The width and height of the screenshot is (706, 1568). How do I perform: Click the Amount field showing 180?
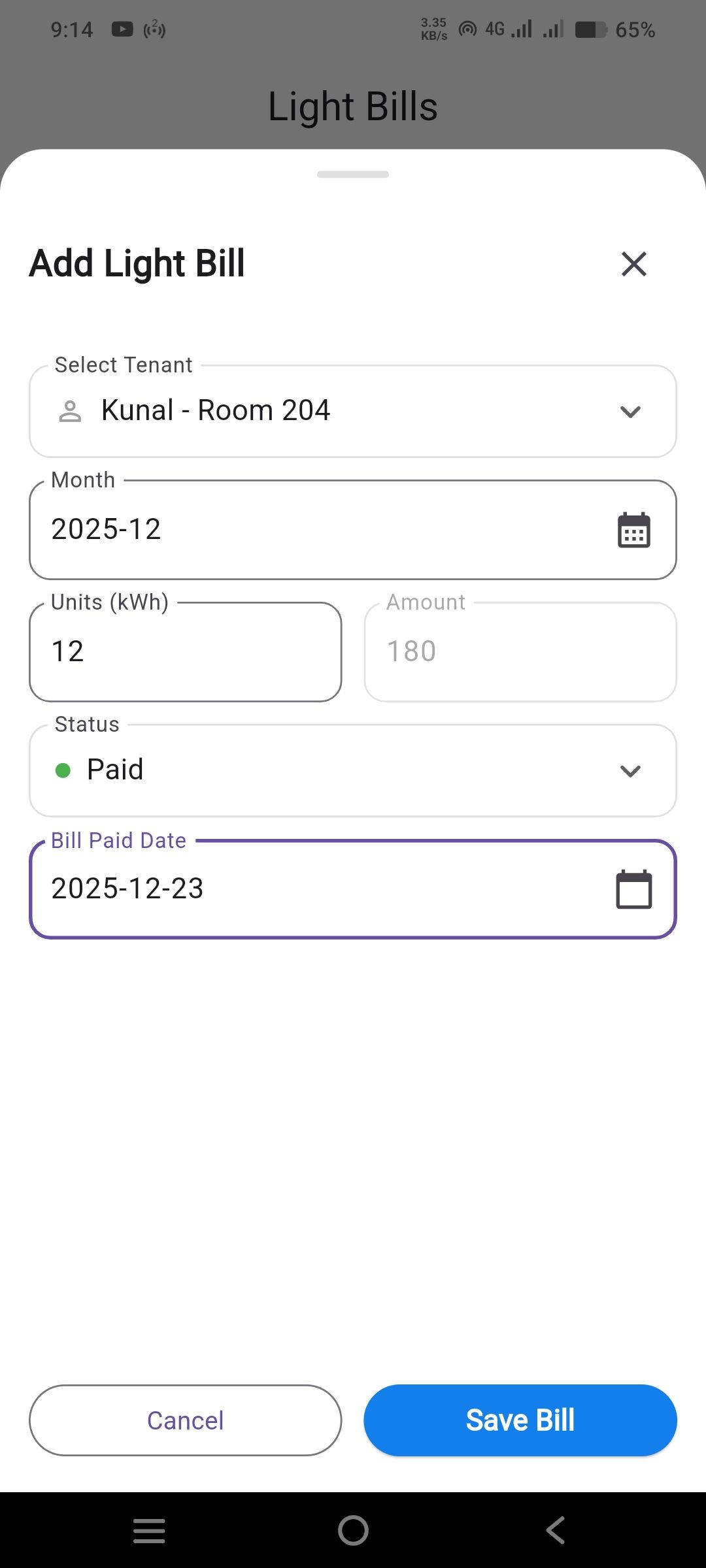(520, 652)
